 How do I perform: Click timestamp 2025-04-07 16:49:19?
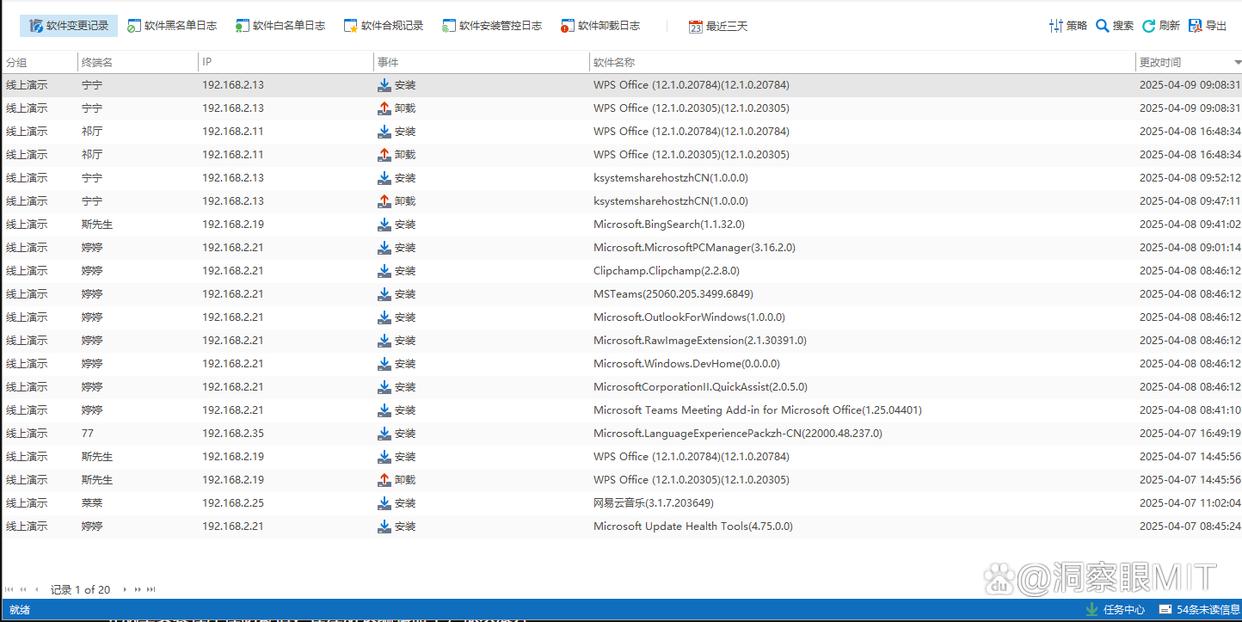coord(1189,433)
